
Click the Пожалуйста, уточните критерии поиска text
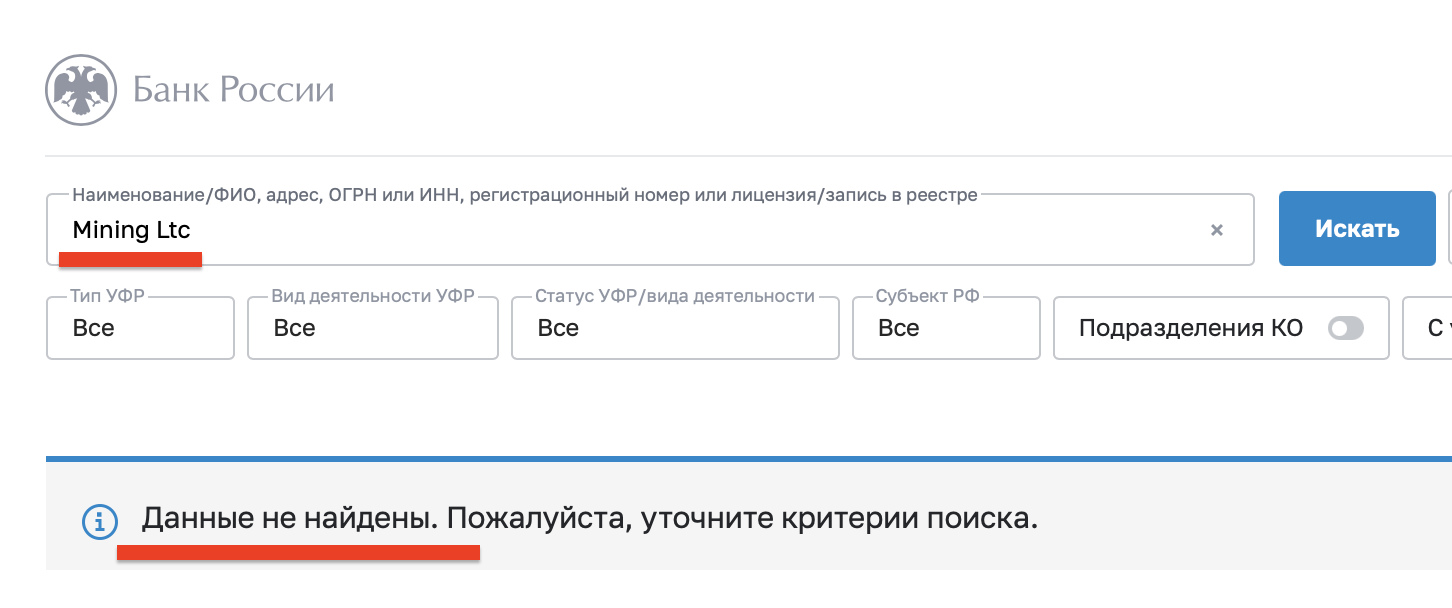[x=742, y=520]
